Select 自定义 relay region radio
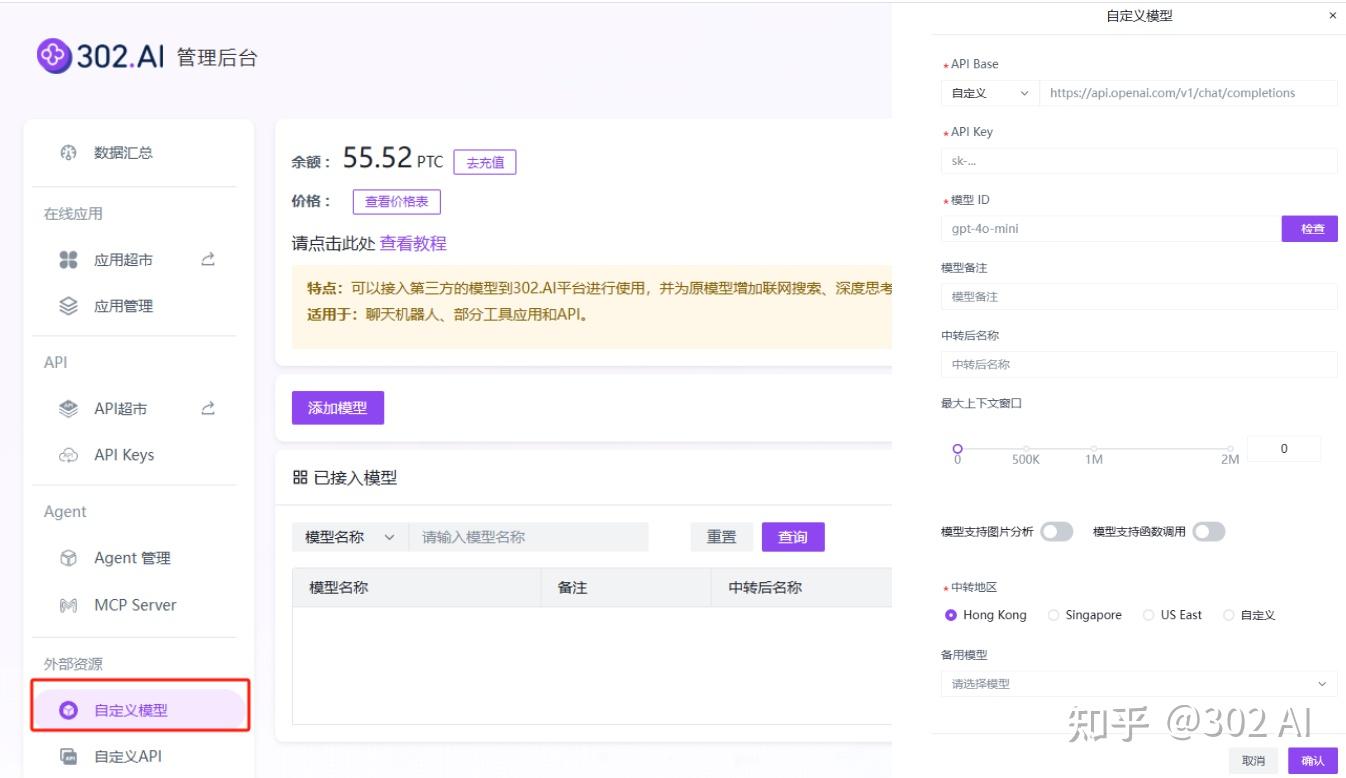Viewport: 1346px width, 778px height. [1229, 615]
